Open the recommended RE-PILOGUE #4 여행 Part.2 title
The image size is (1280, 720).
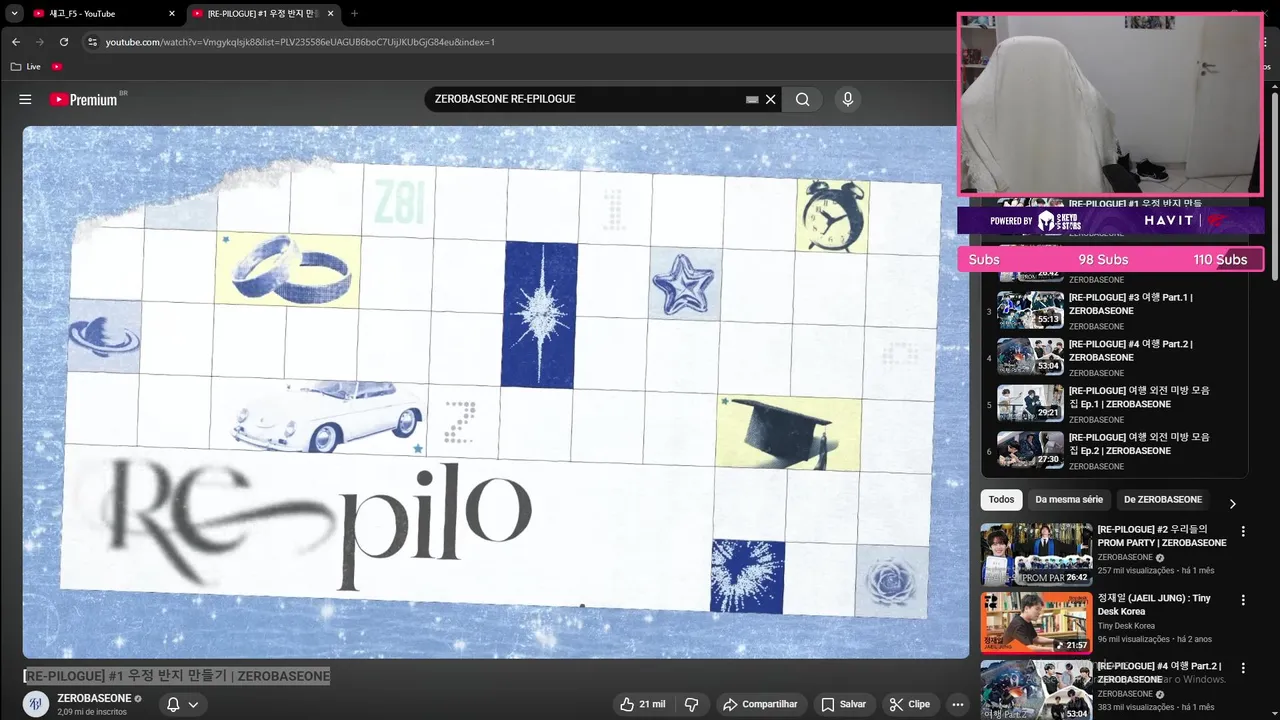tap(1159, 673)
